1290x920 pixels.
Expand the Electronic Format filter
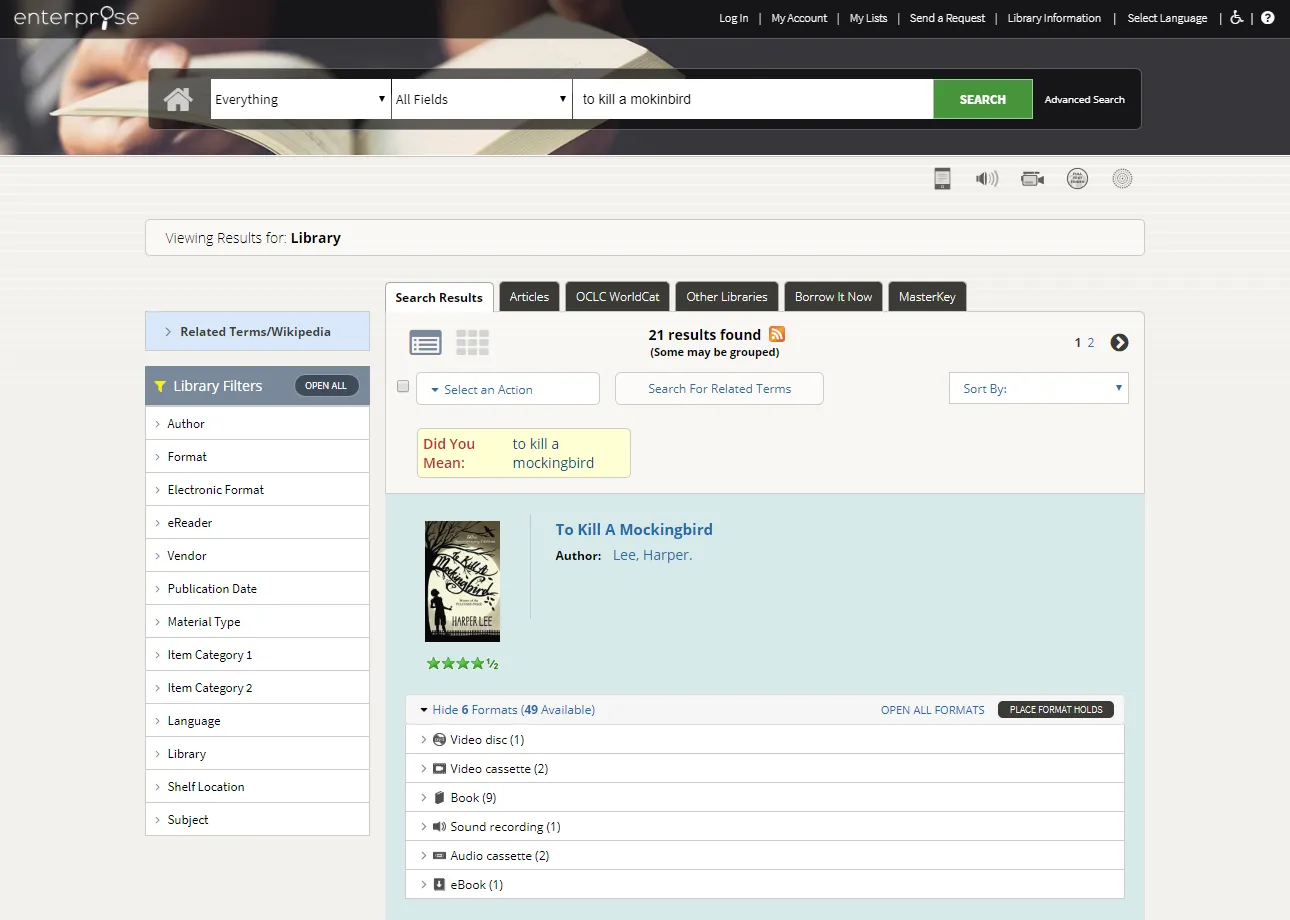click(257, 490)
